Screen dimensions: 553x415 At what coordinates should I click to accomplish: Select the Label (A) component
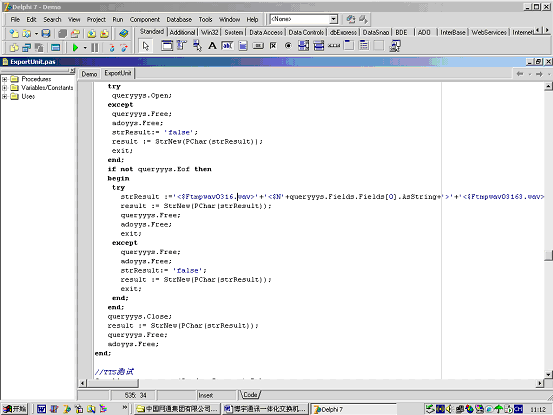[212, 45]
